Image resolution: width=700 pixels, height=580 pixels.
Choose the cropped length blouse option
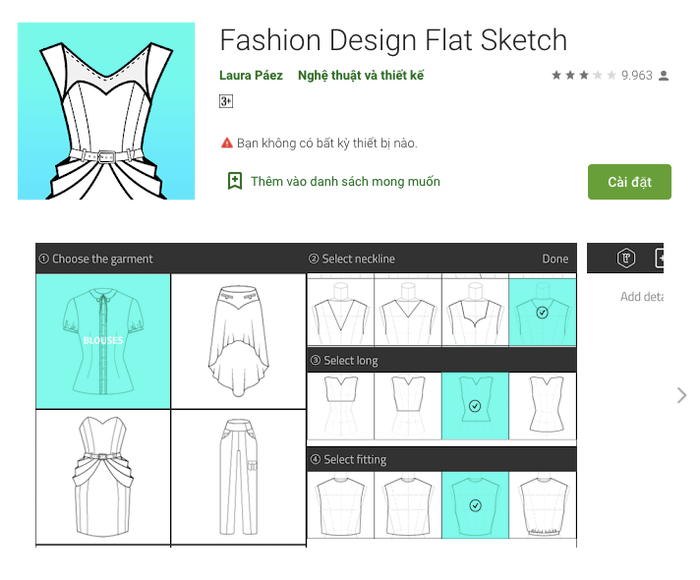tap(341, 406)
